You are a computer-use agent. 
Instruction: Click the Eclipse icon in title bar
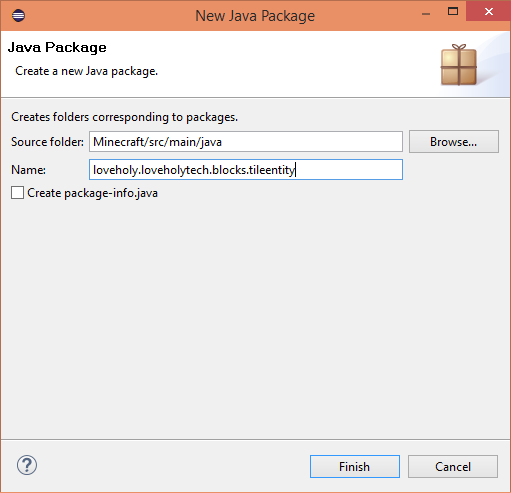coord(18,16)
